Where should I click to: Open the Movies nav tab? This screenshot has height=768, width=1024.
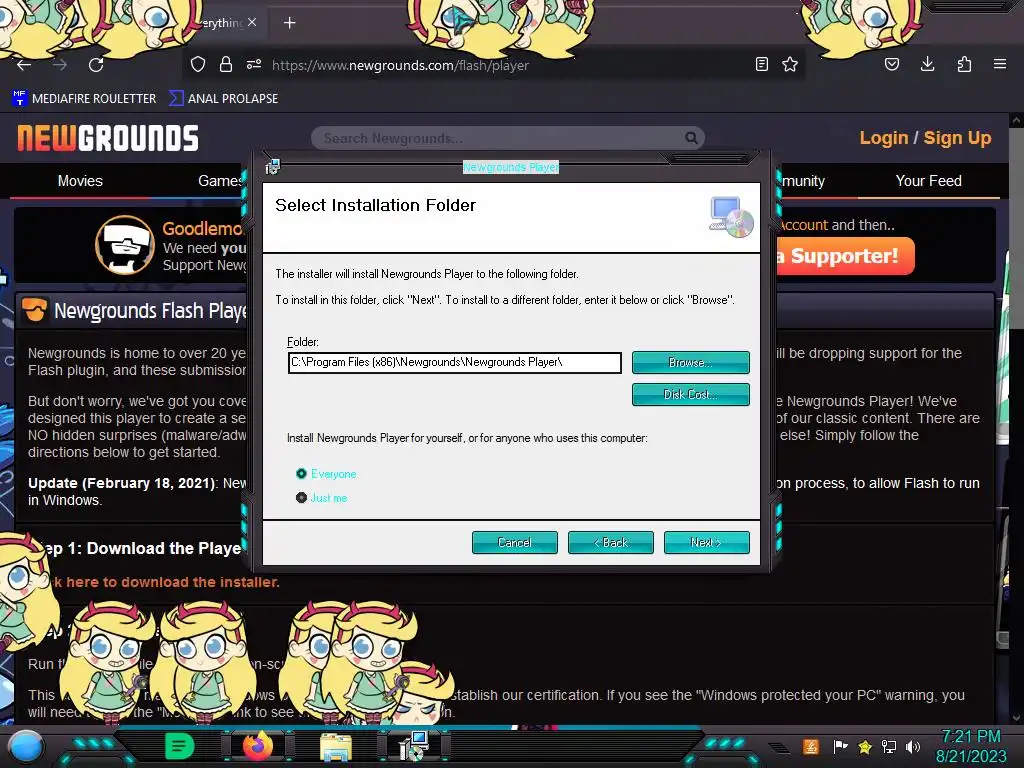80,181
